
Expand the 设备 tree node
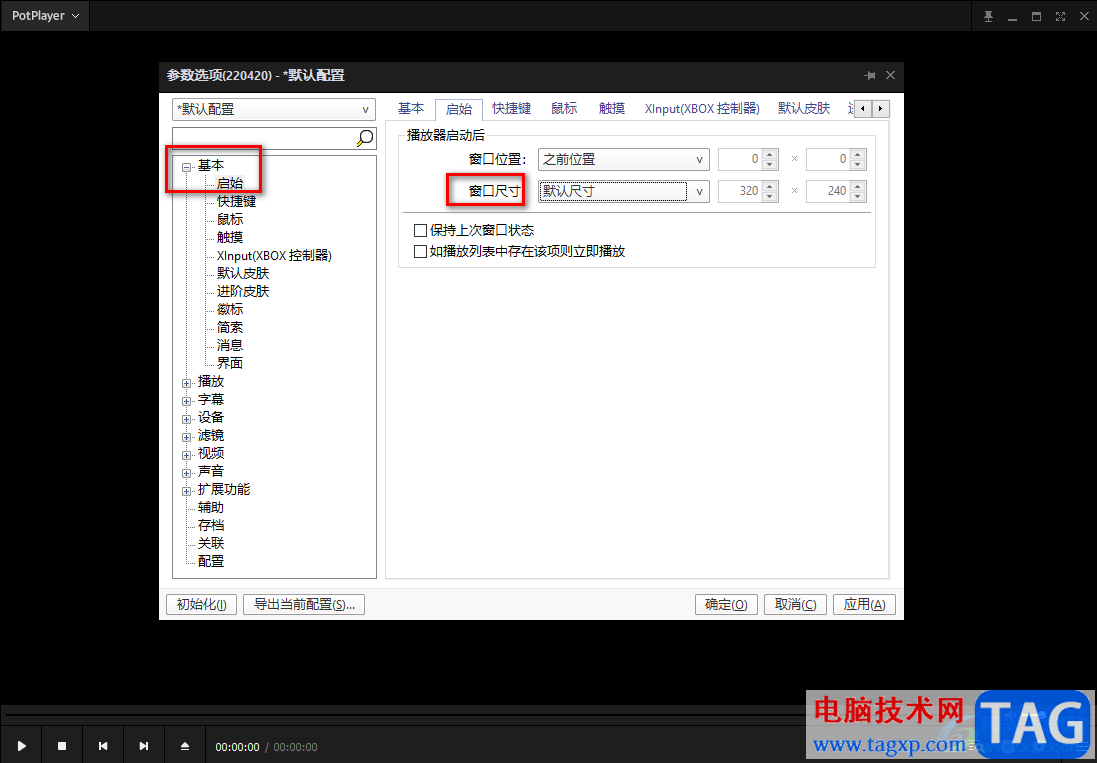[x=187, y=419]
